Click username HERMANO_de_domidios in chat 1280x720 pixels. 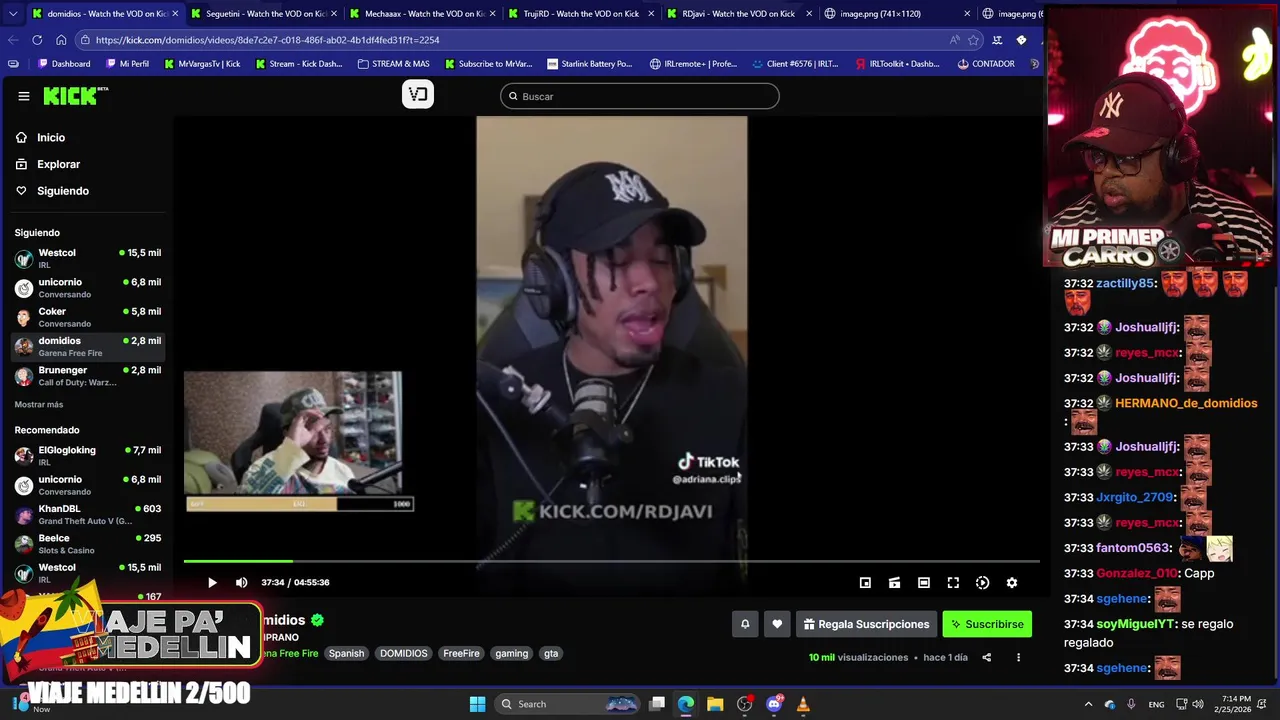1186,403
